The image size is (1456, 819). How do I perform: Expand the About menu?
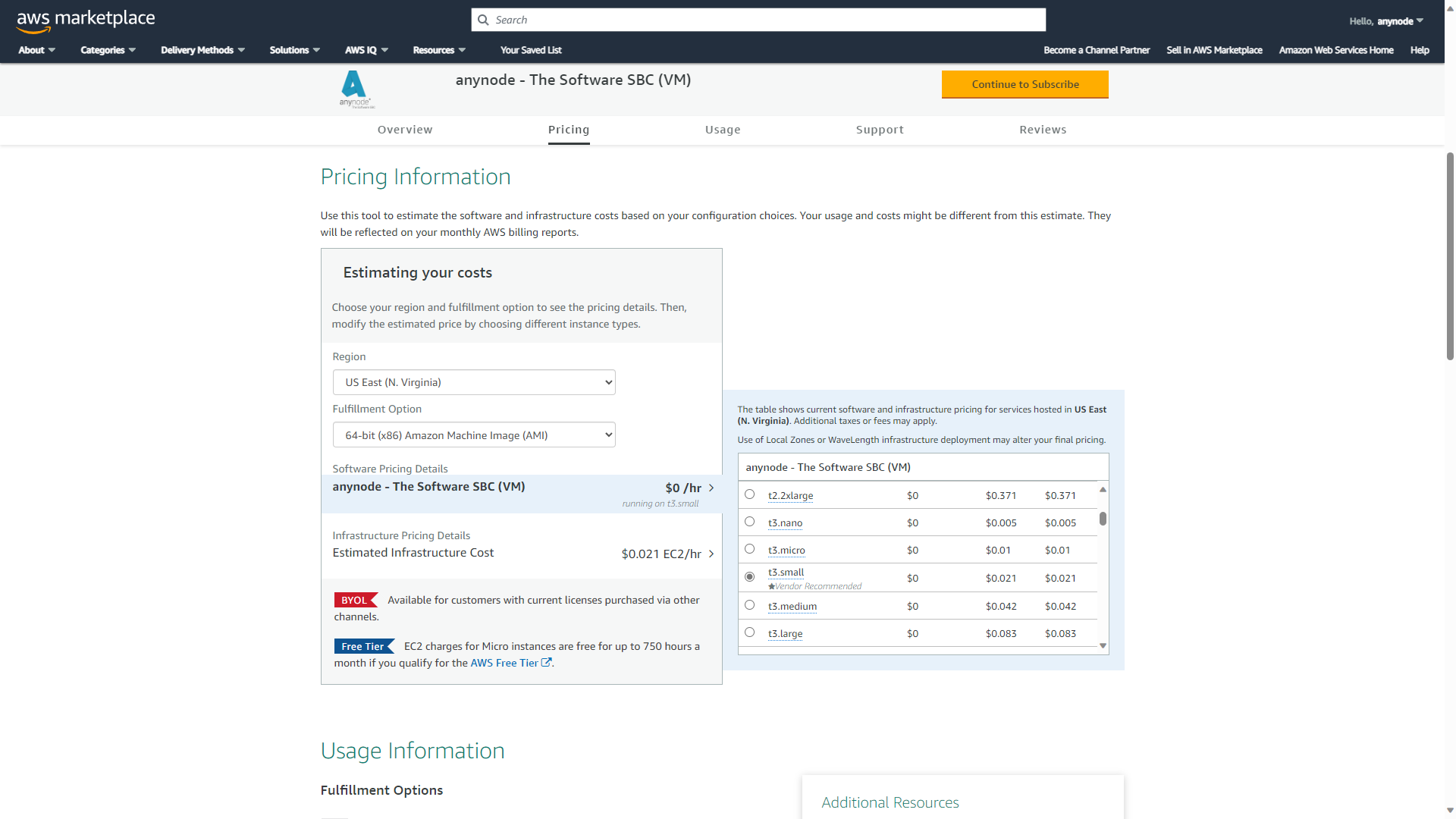(36, 50)
